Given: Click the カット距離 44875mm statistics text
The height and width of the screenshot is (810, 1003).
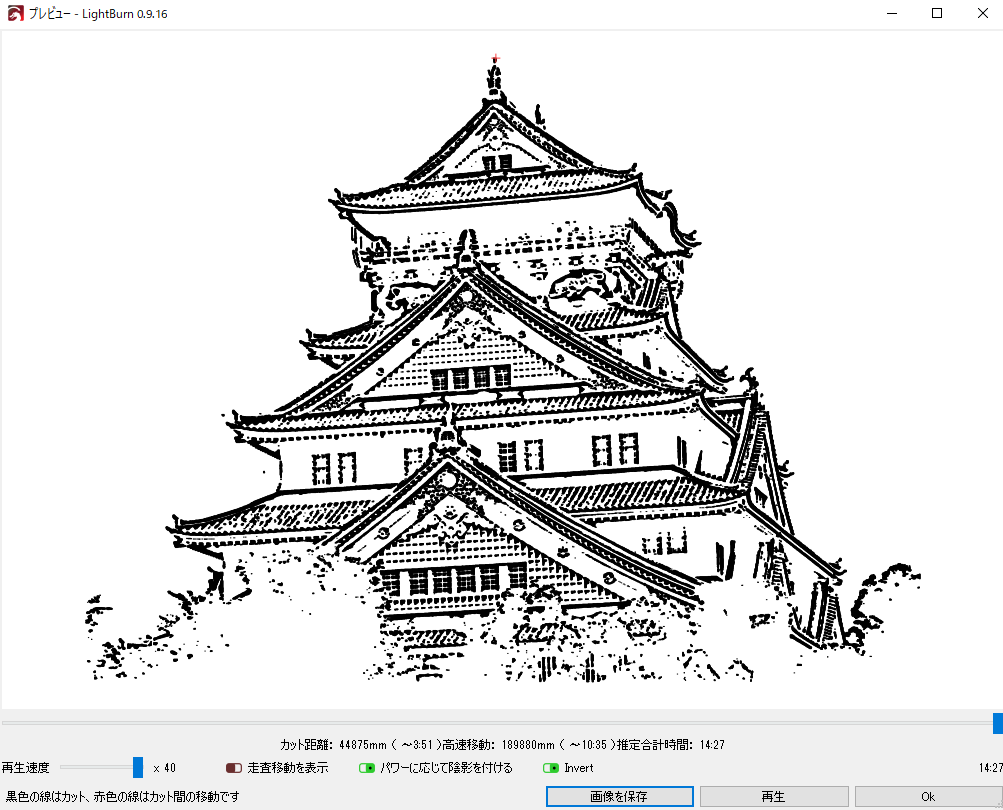Looking at the screenshot, I should (359, 745).
